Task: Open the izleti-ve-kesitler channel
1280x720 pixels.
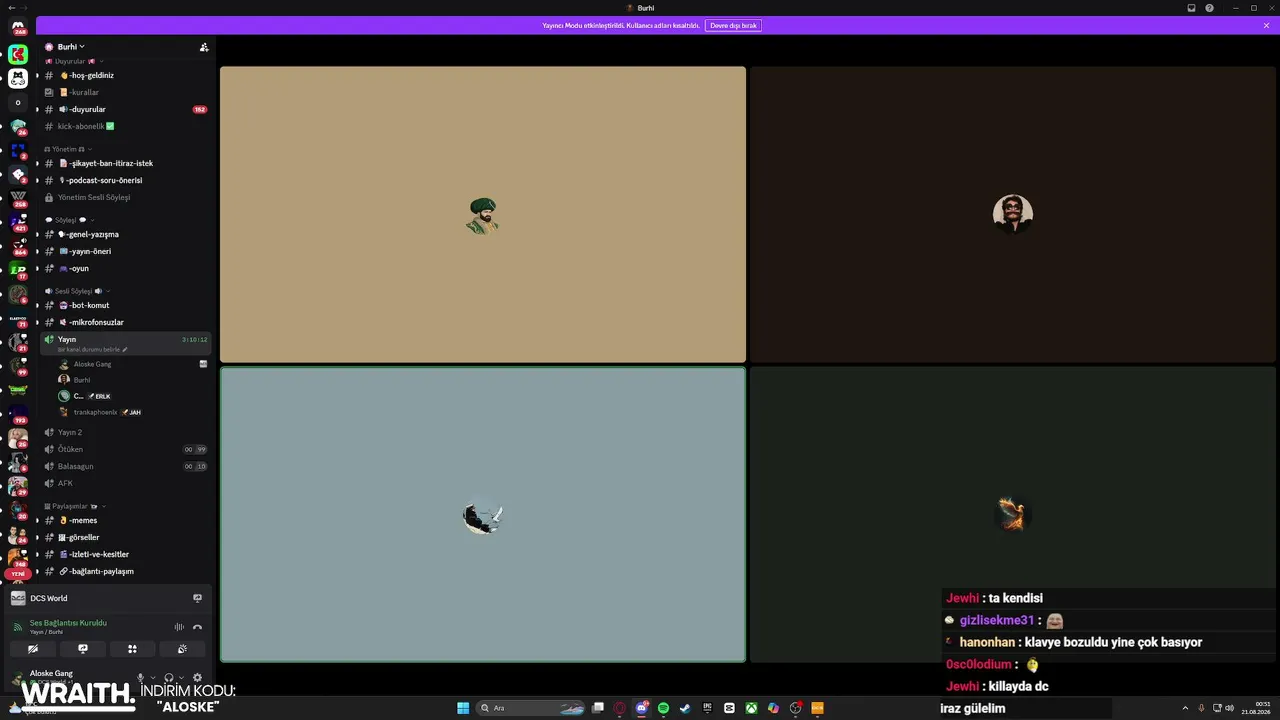Action: click(125, 554)
